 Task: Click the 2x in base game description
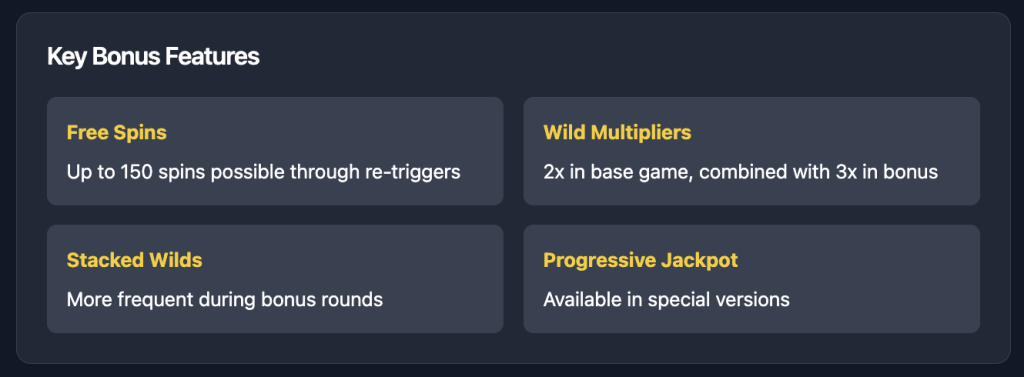[x=741, y=172]
